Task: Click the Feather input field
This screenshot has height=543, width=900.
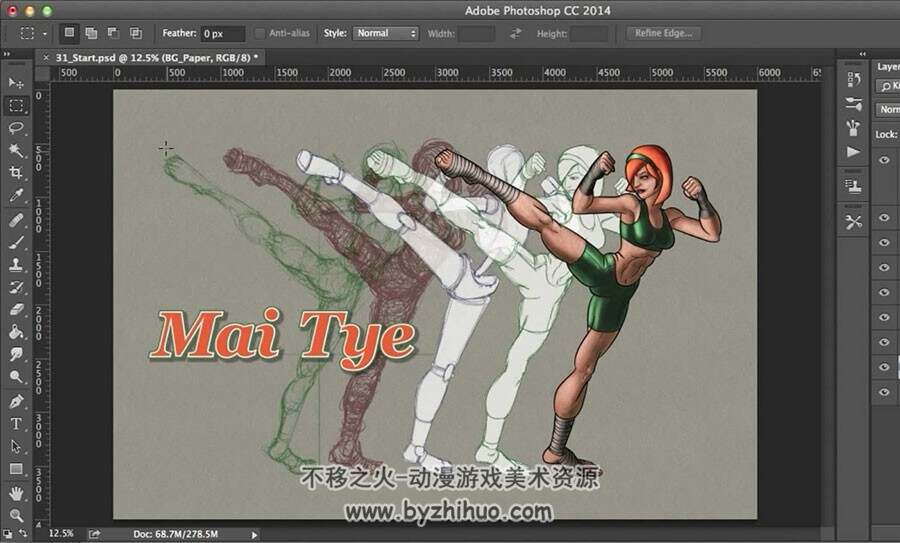Action: pyautogui.click(x=223, y=33)
